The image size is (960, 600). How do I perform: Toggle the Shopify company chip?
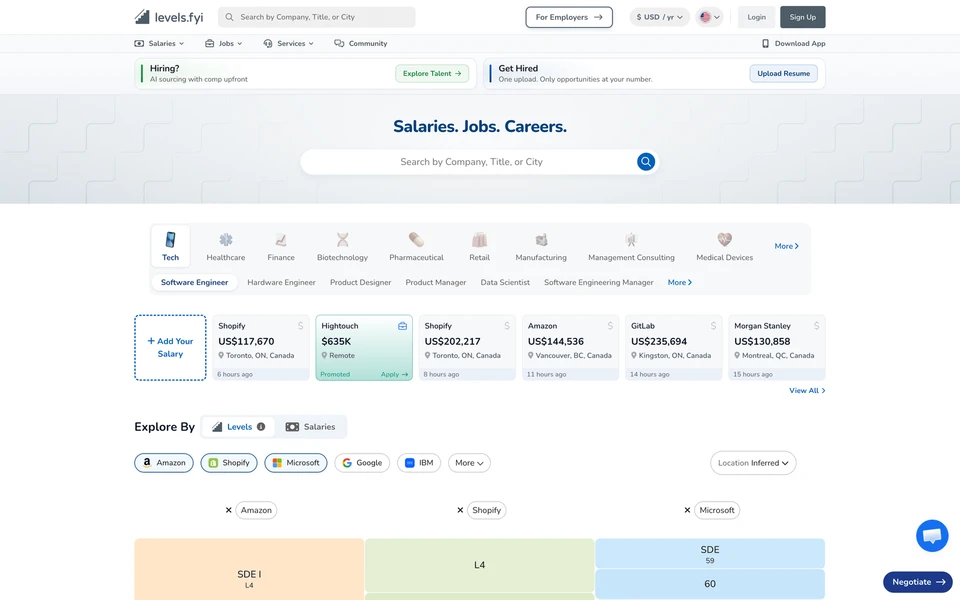click(x=229, y=463)
